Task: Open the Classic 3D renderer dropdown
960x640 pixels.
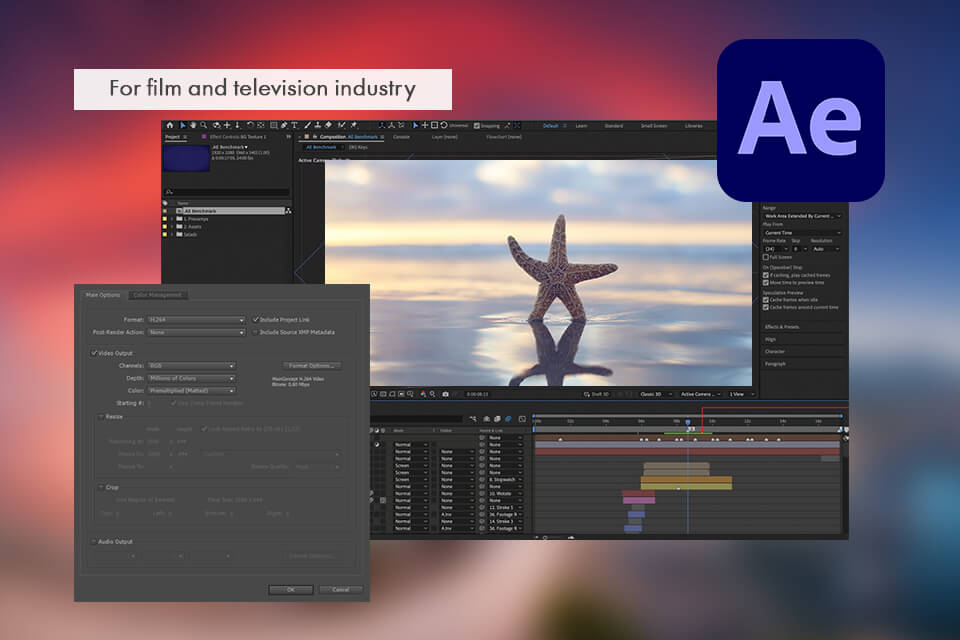Action: (x=655, y=394)
